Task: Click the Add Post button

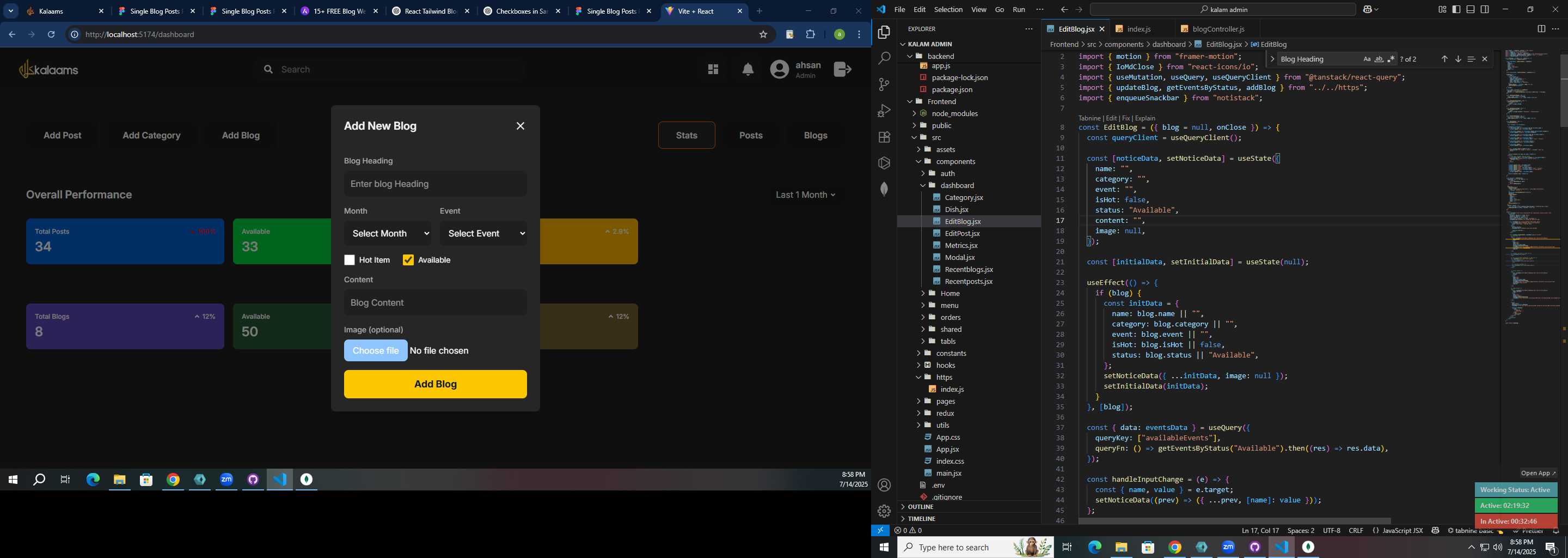Action: [62, 135]
